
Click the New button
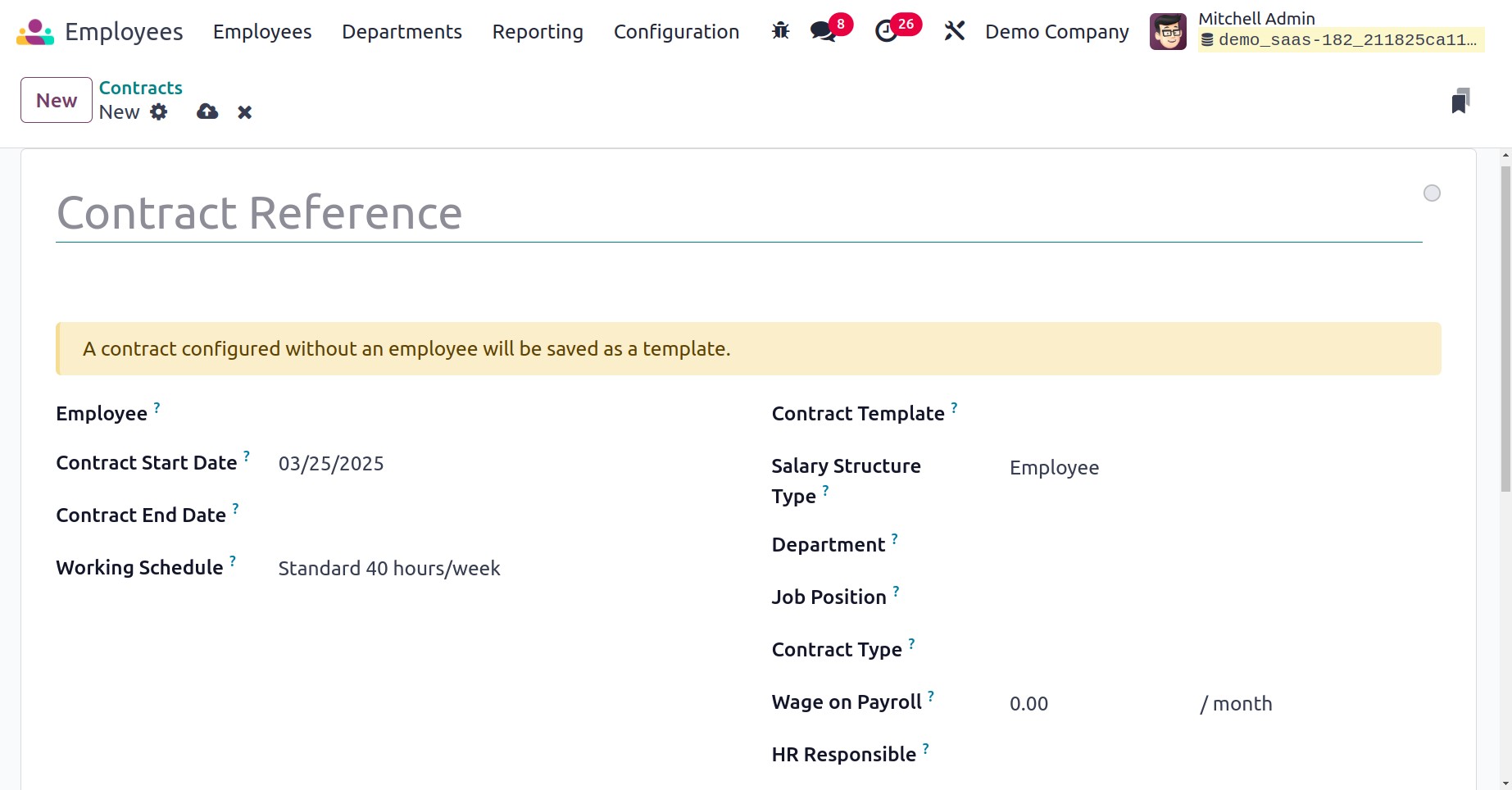tap(57, 100)
